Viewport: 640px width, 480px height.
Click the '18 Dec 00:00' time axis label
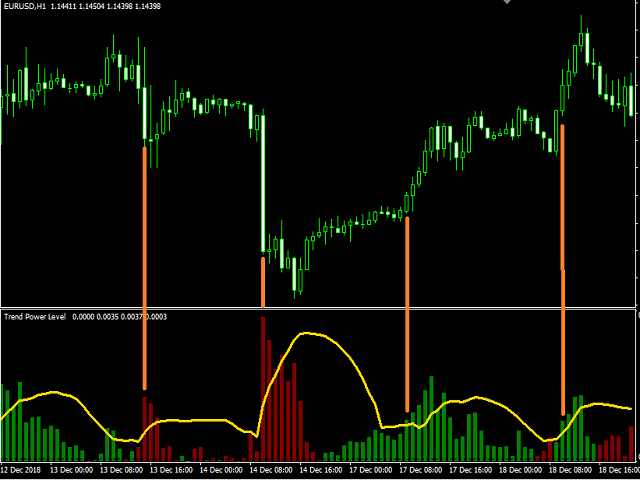(x=521, y=470)
